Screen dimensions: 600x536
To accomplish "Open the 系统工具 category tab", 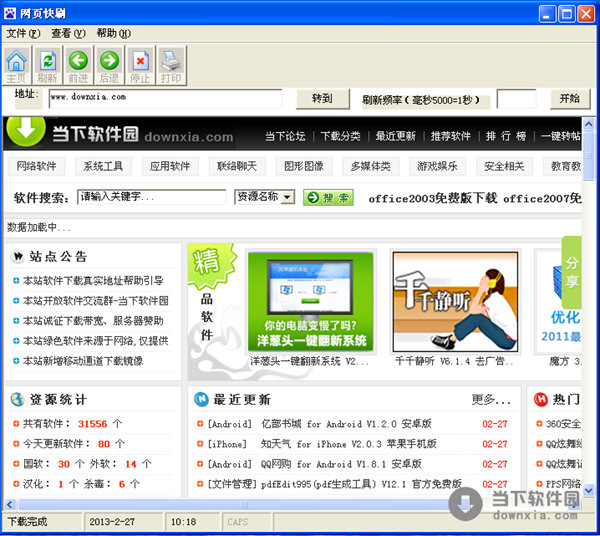I will pos(103,166).
